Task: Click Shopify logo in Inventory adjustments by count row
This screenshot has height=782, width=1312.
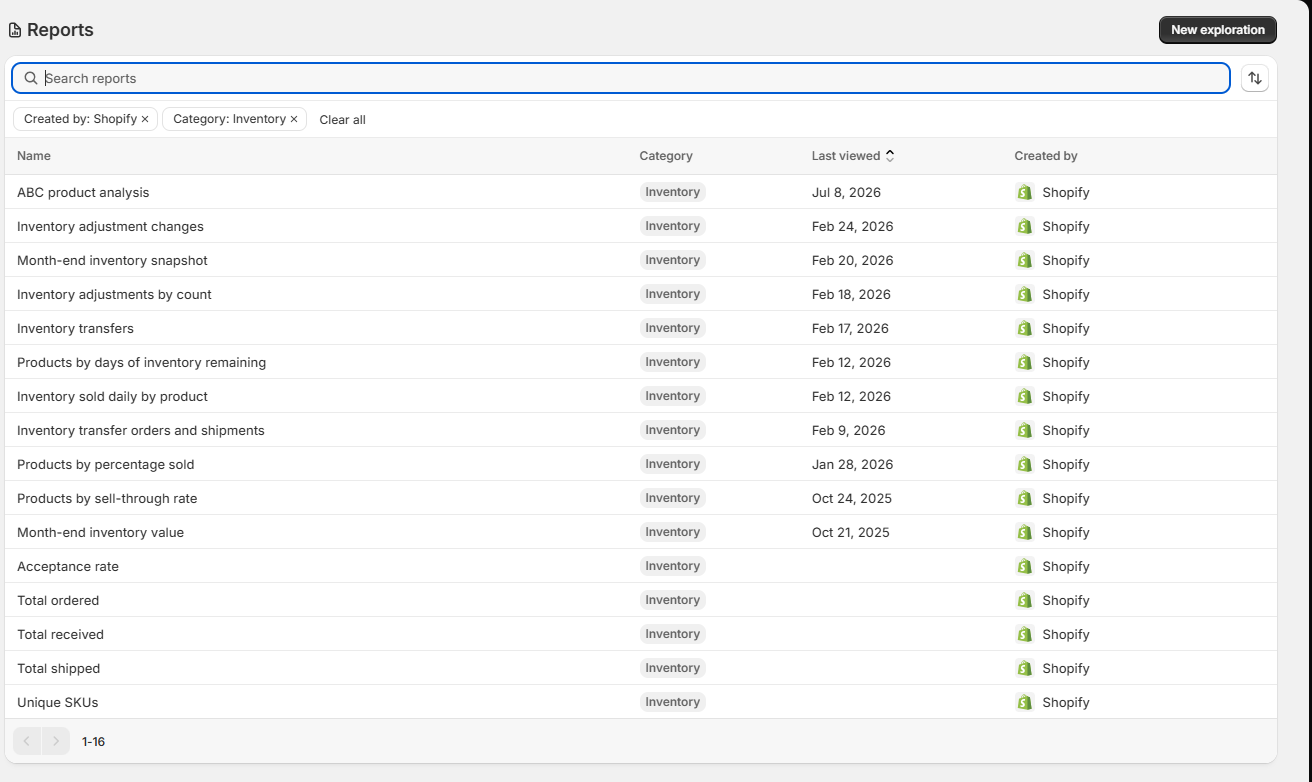Action: pos(1024,294)
